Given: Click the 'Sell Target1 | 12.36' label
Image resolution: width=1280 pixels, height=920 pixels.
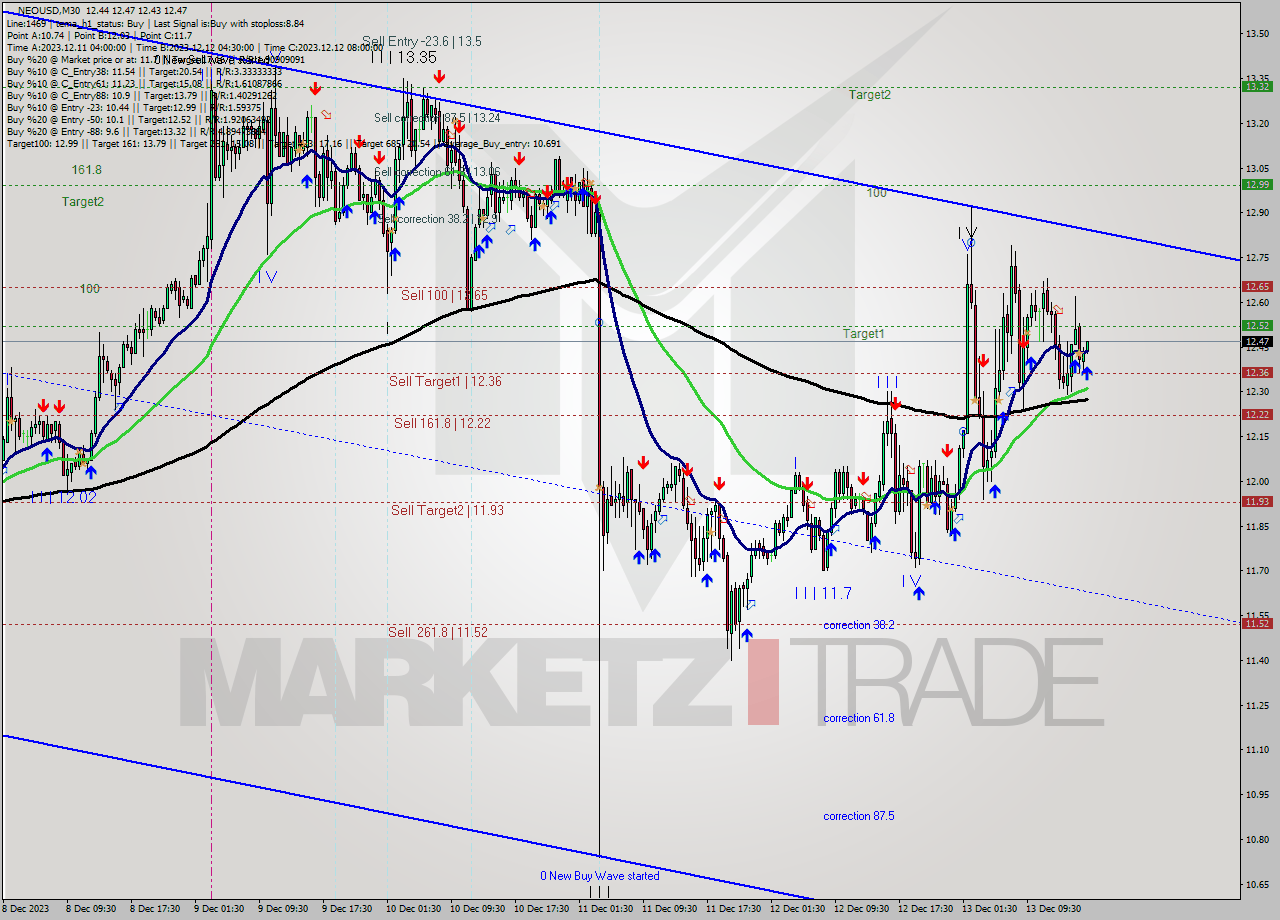Looking at the screenshot, I should click(445, 381).
